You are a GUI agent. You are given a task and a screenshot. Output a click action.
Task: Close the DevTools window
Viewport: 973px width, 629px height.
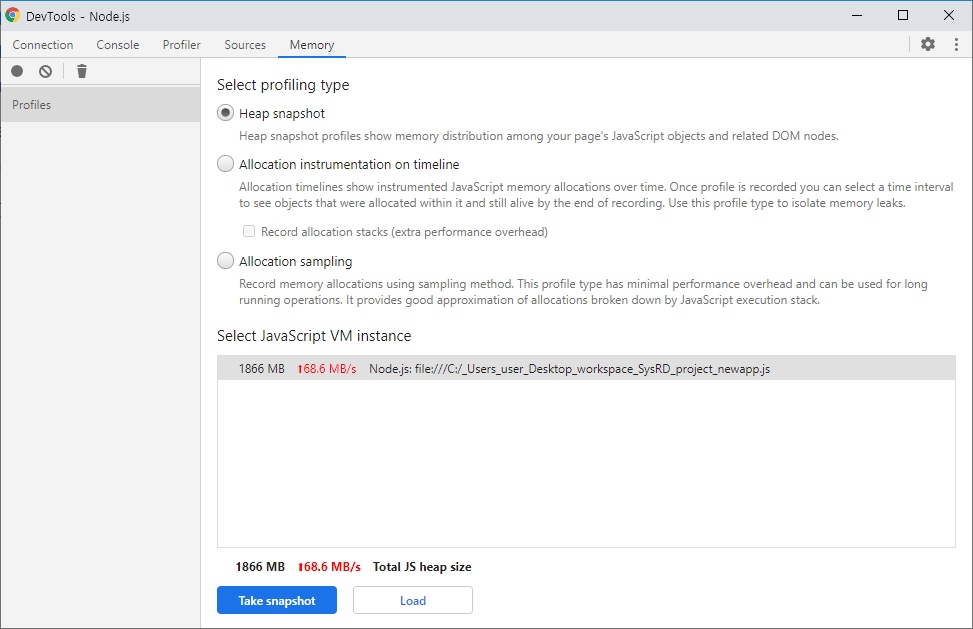[949, 16]
